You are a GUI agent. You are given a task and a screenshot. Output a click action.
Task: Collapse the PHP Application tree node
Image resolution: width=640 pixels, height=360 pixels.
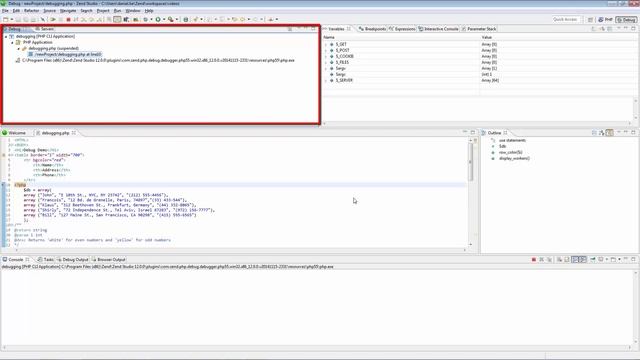(12, 42)
